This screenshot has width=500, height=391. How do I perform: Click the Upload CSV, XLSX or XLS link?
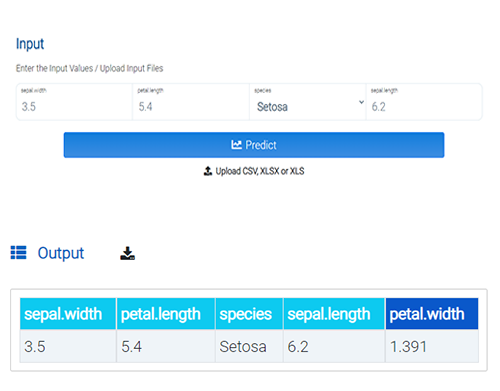[x=254, y=171]
